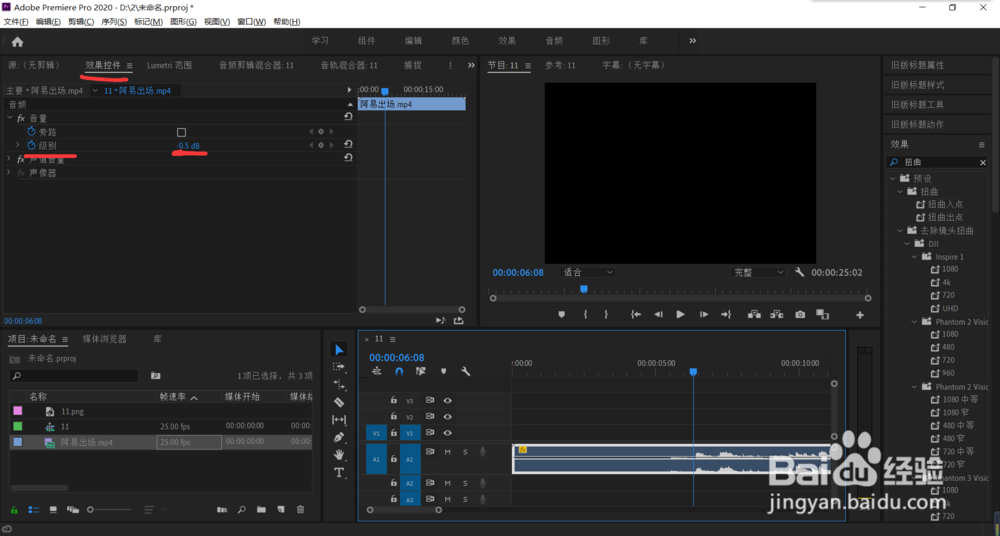Expand the 声像器 effect
The height and width of the screenshot is (536, 1000).
click(10, 173)
